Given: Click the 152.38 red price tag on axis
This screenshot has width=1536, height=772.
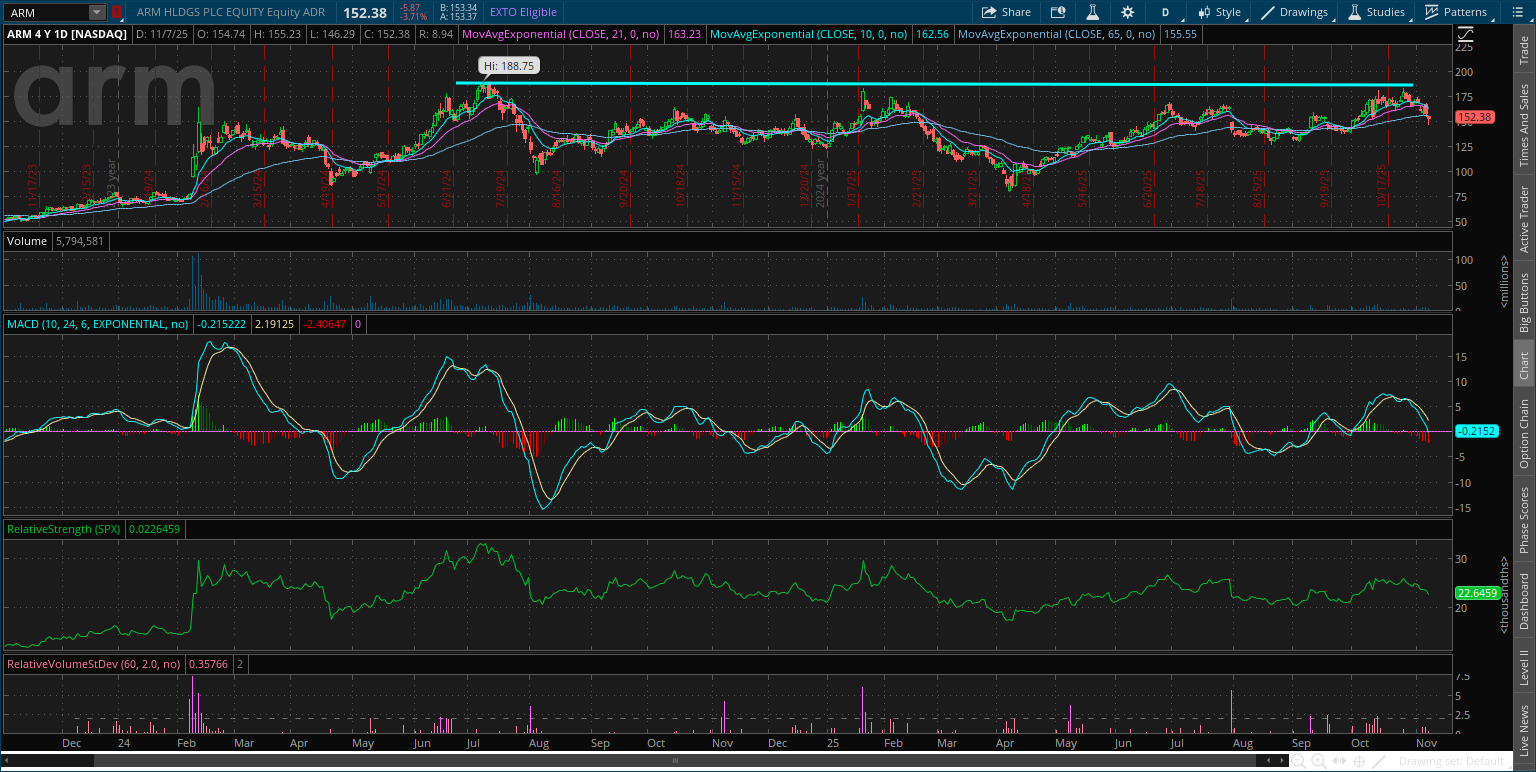Looking at the screenshot, I should 1474,118.
